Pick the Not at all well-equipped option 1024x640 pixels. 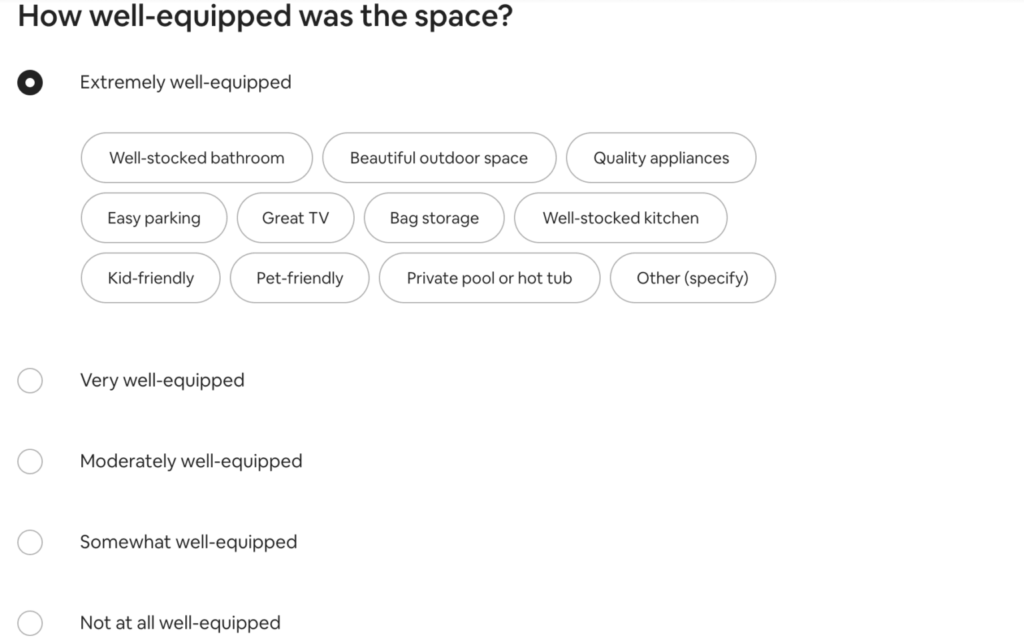pyautogui.click(x=30, y=622)
